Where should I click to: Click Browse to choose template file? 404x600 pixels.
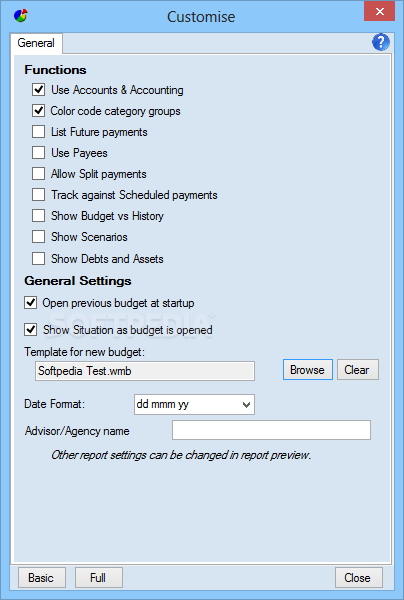308,370
